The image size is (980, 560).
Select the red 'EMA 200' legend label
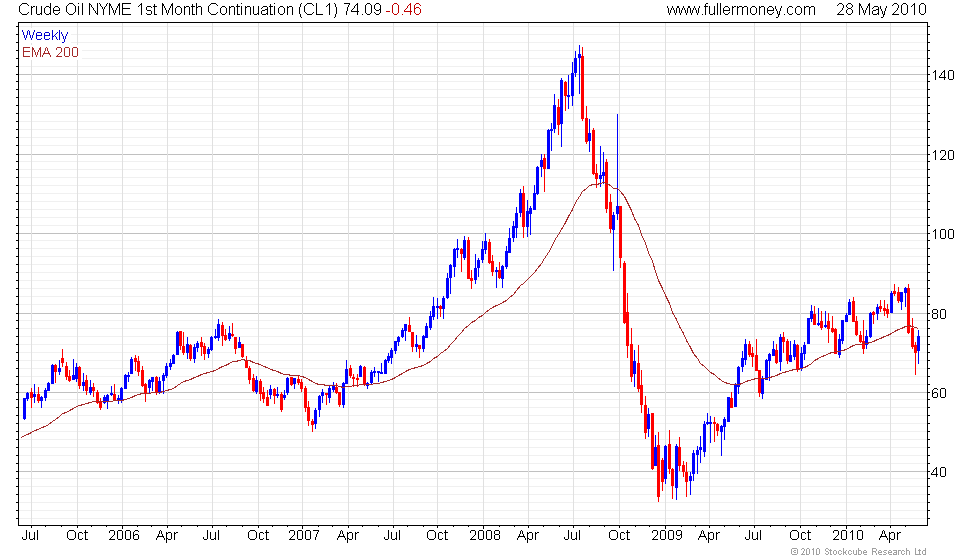(x=50, y=52)
